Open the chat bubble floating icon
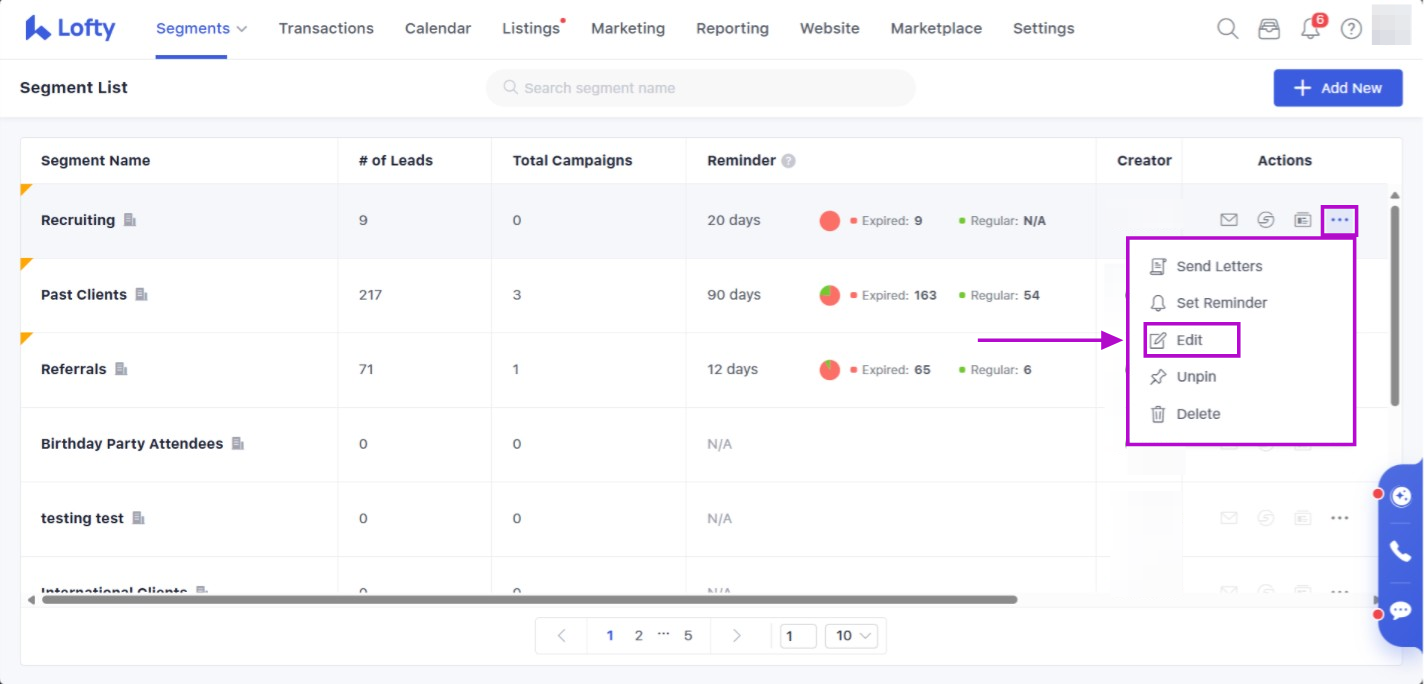This screenshot has width=1425, height=684. click(x=1400, y=610)
